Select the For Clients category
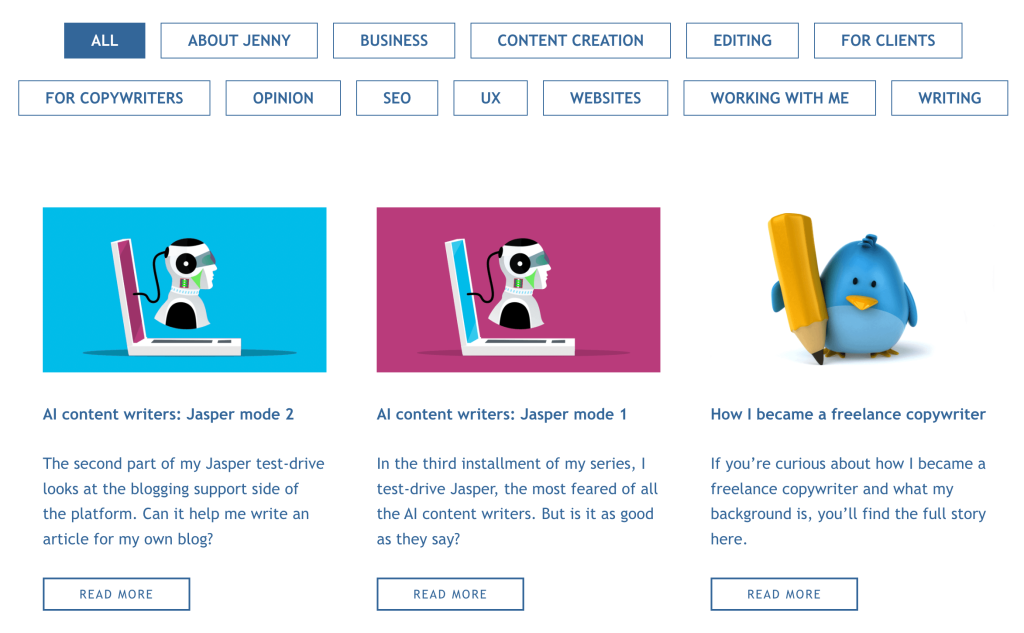 (x=888, y=41)
